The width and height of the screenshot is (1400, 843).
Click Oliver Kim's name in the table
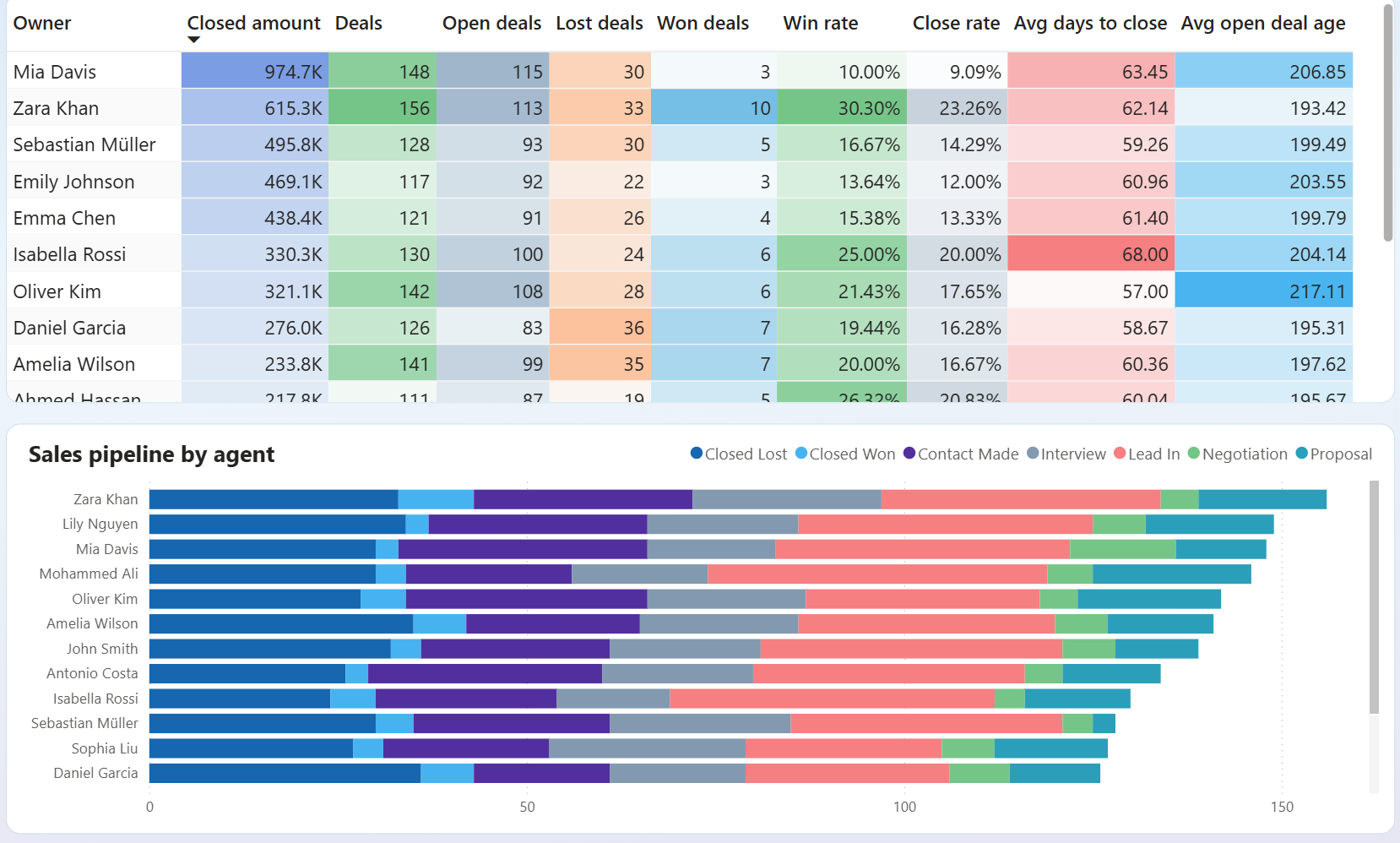56,291
